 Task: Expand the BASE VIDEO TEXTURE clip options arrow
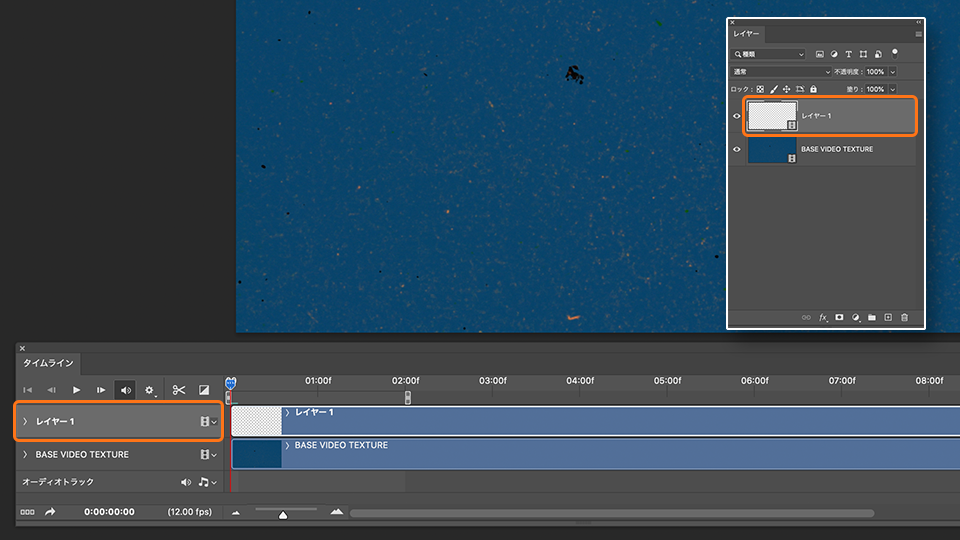tap(287, 446)
